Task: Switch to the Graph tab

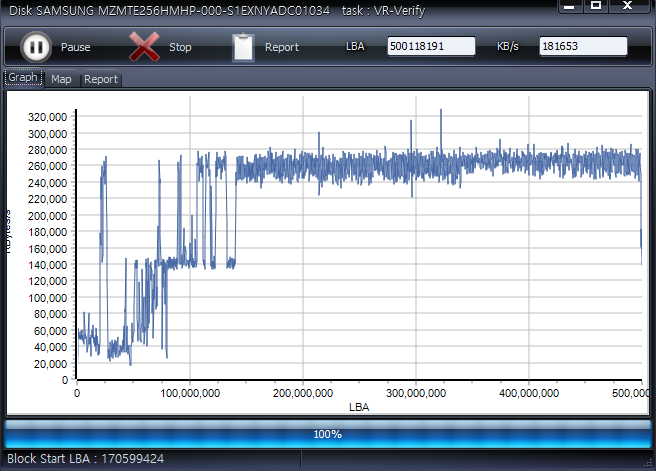Action: coord(23,78)
